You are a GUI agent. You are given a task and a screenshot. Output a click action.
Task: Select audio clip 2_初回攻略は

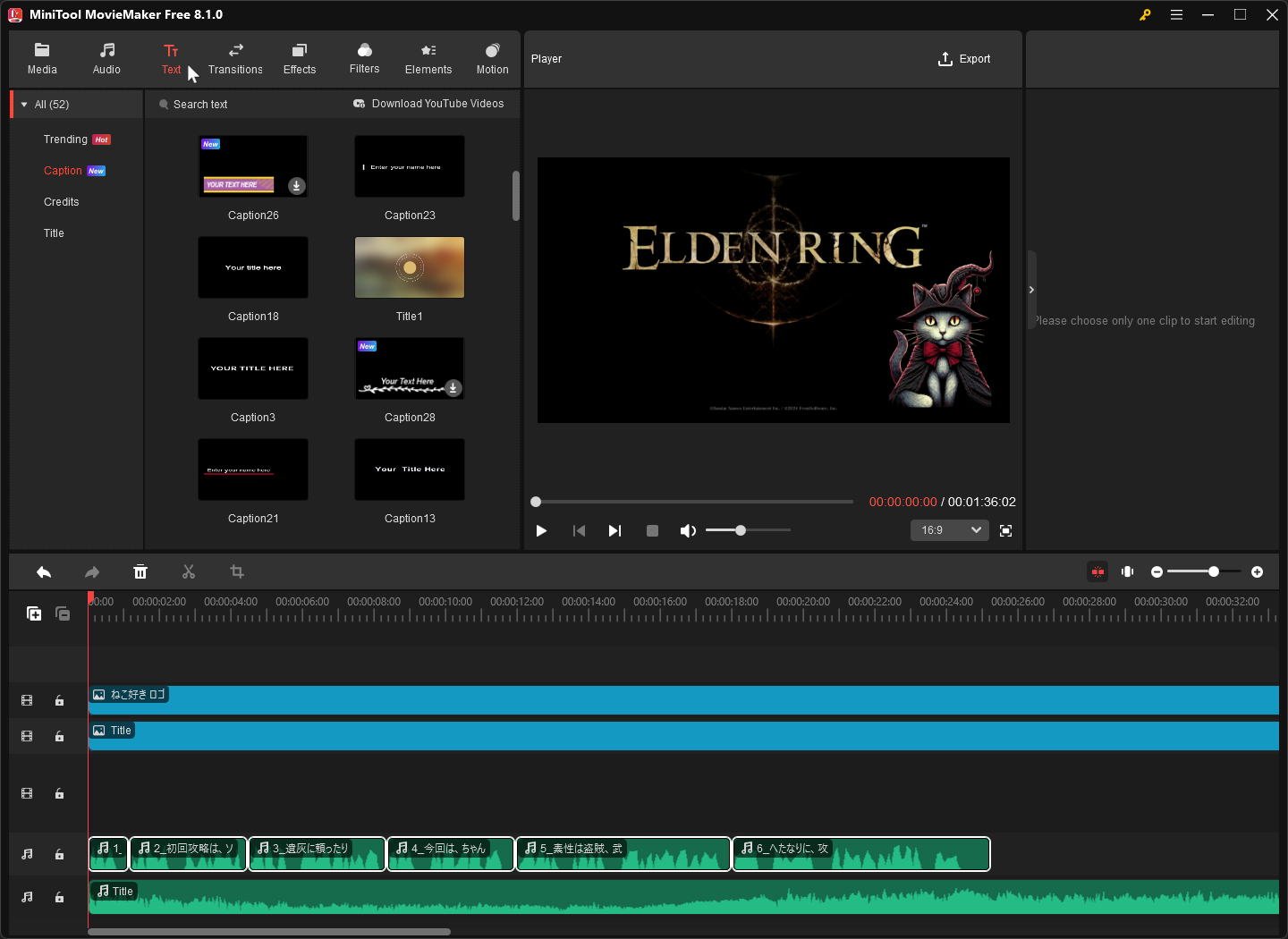click(x=188, y=854)
